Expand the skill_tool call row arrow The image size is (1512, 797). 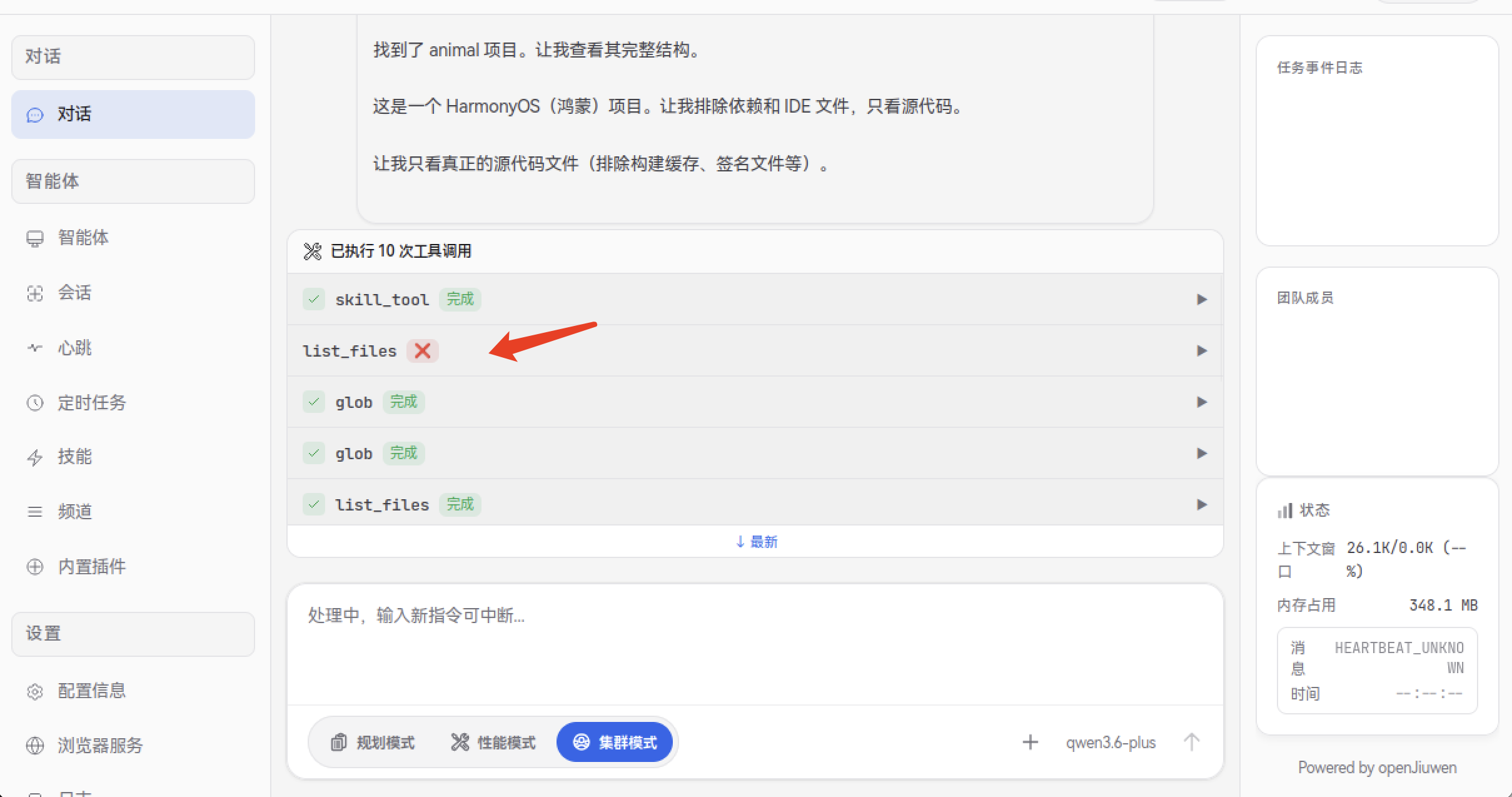tap(1201, 300)
